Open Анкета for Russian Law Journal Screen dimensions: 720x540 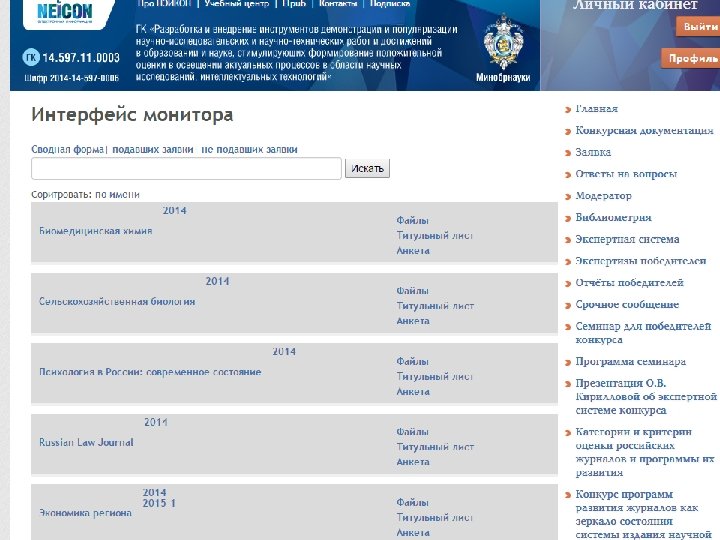tap(413, 462)
